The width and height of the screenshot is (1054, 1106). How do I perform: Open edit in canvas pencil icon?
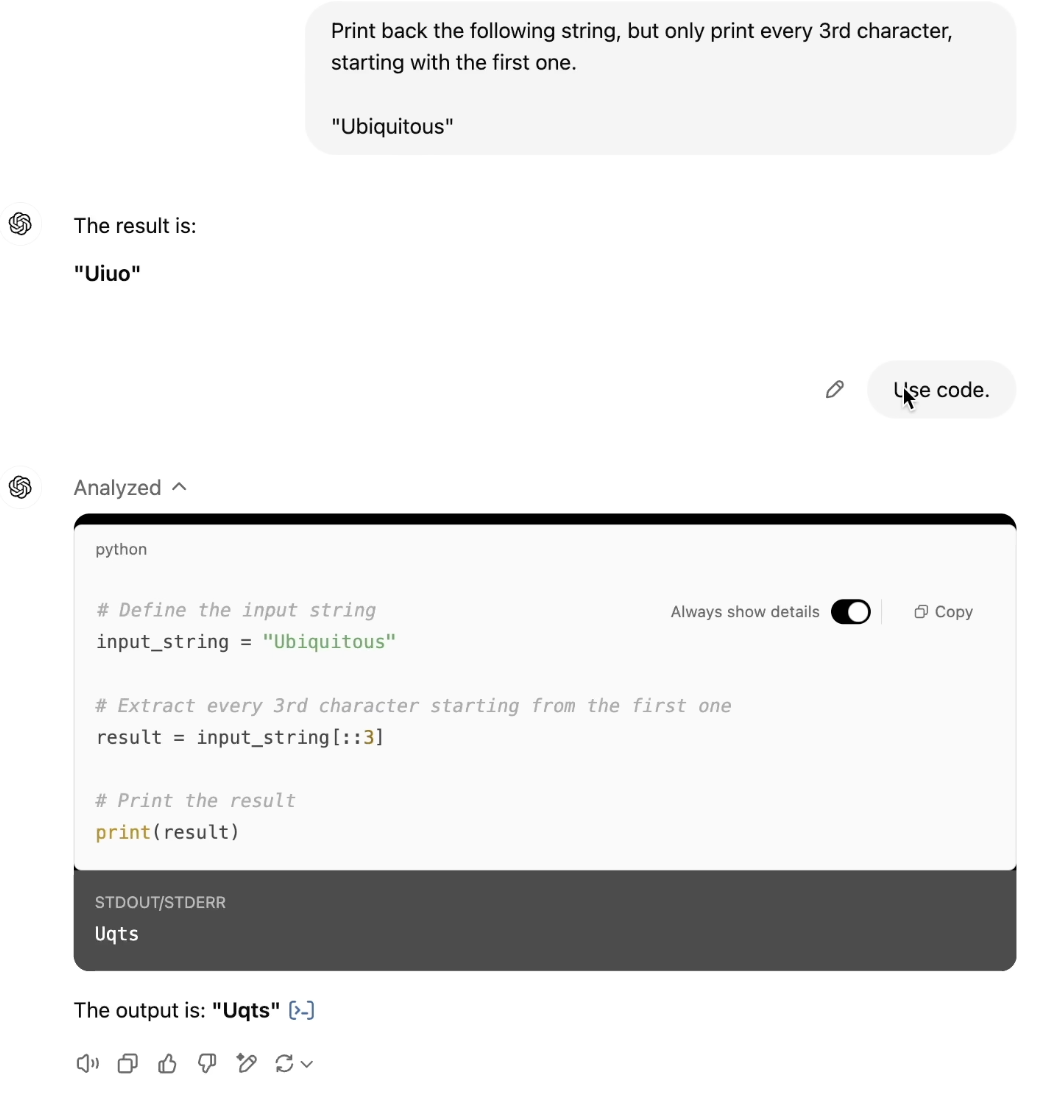click(x=246, y=1063)
